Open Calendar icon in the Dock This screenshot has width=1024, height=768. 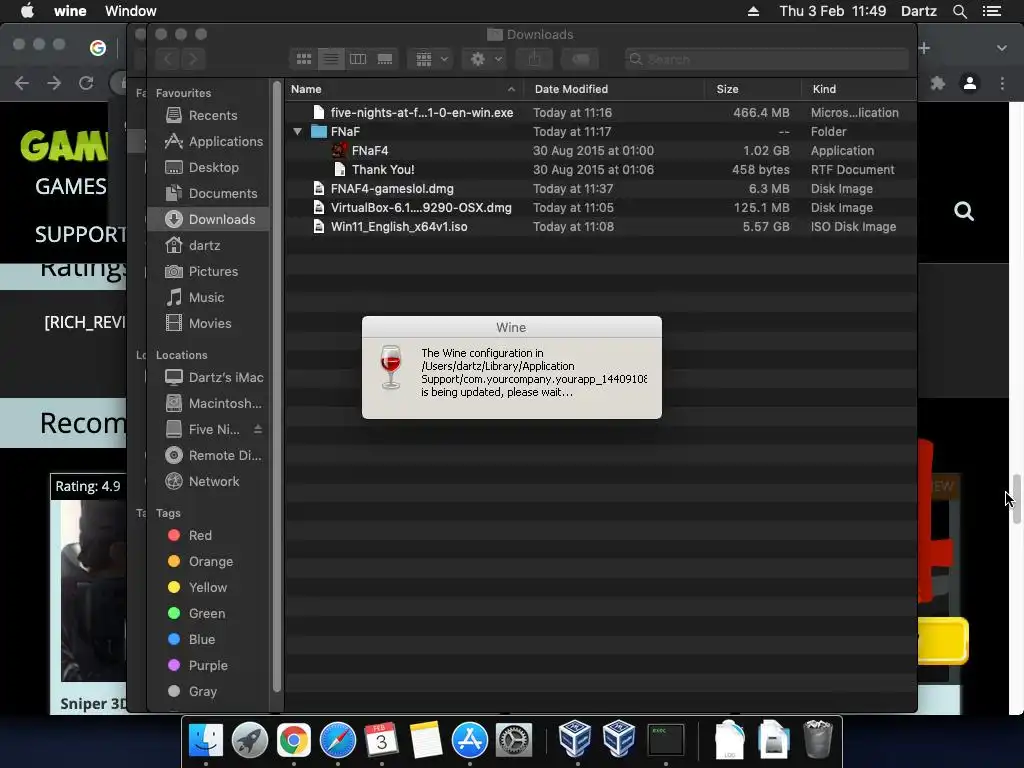pyautogui.click(x=381, y=740)
